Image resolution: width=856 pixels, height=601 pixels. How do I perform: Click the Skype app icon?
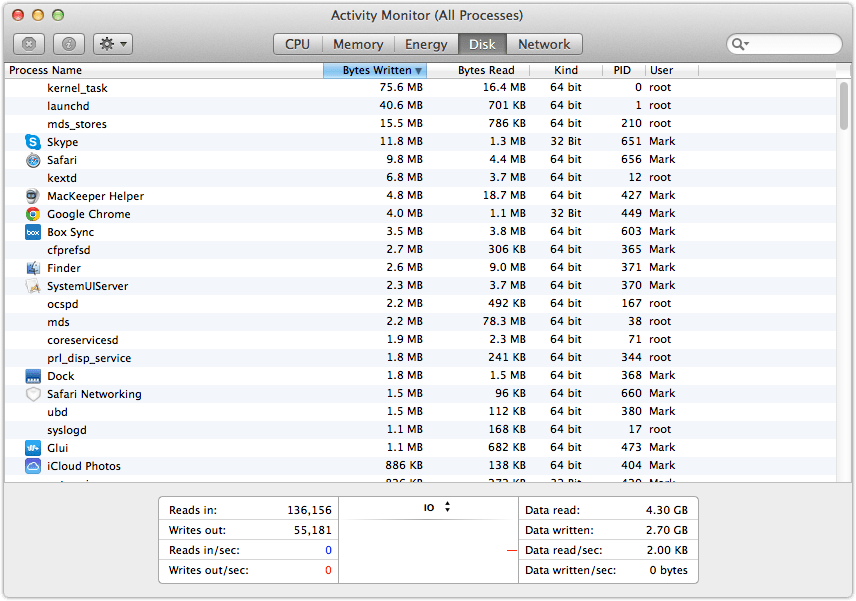tap(33, 142)
